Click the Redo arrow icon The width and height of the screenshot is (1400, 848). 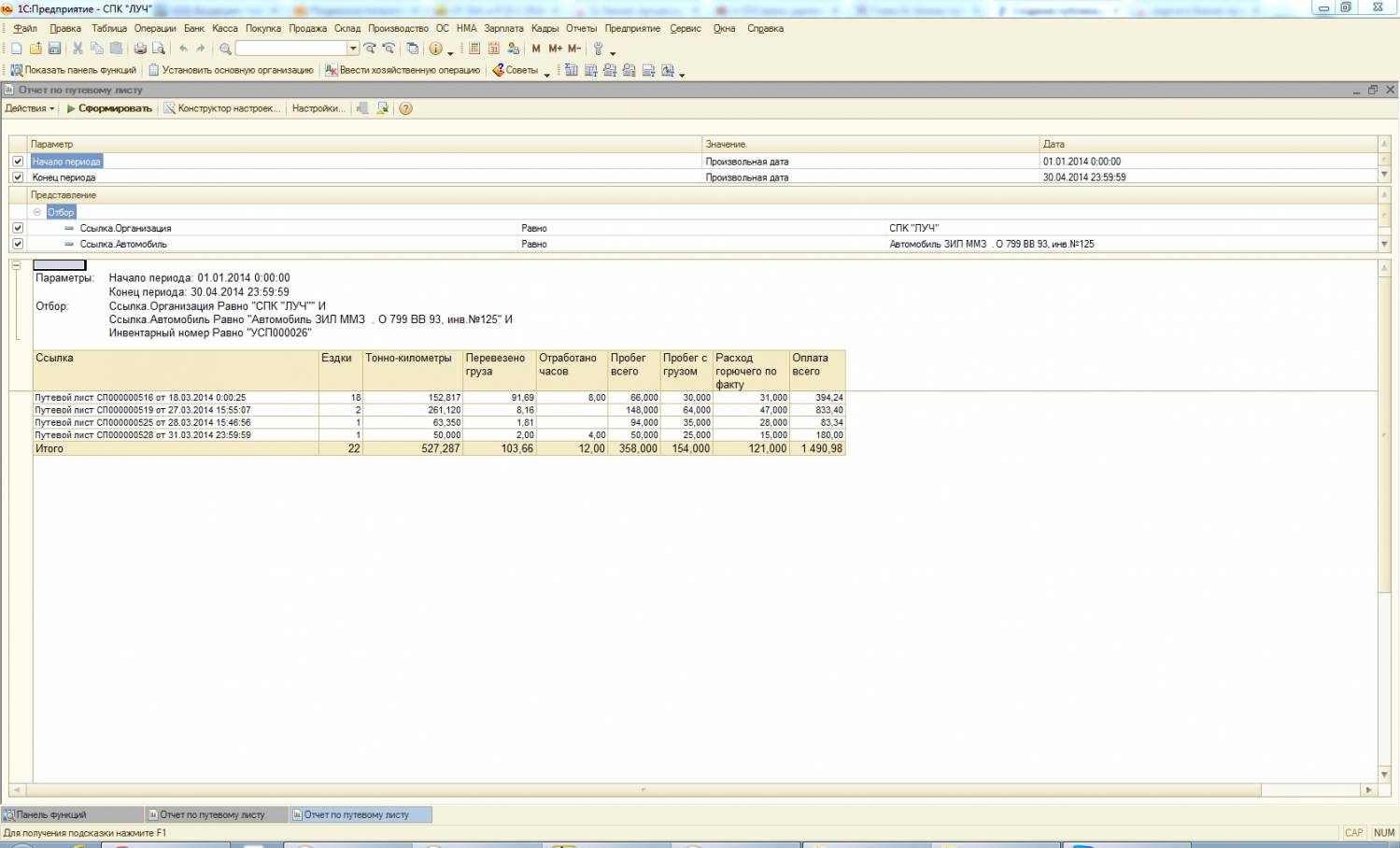200,49
